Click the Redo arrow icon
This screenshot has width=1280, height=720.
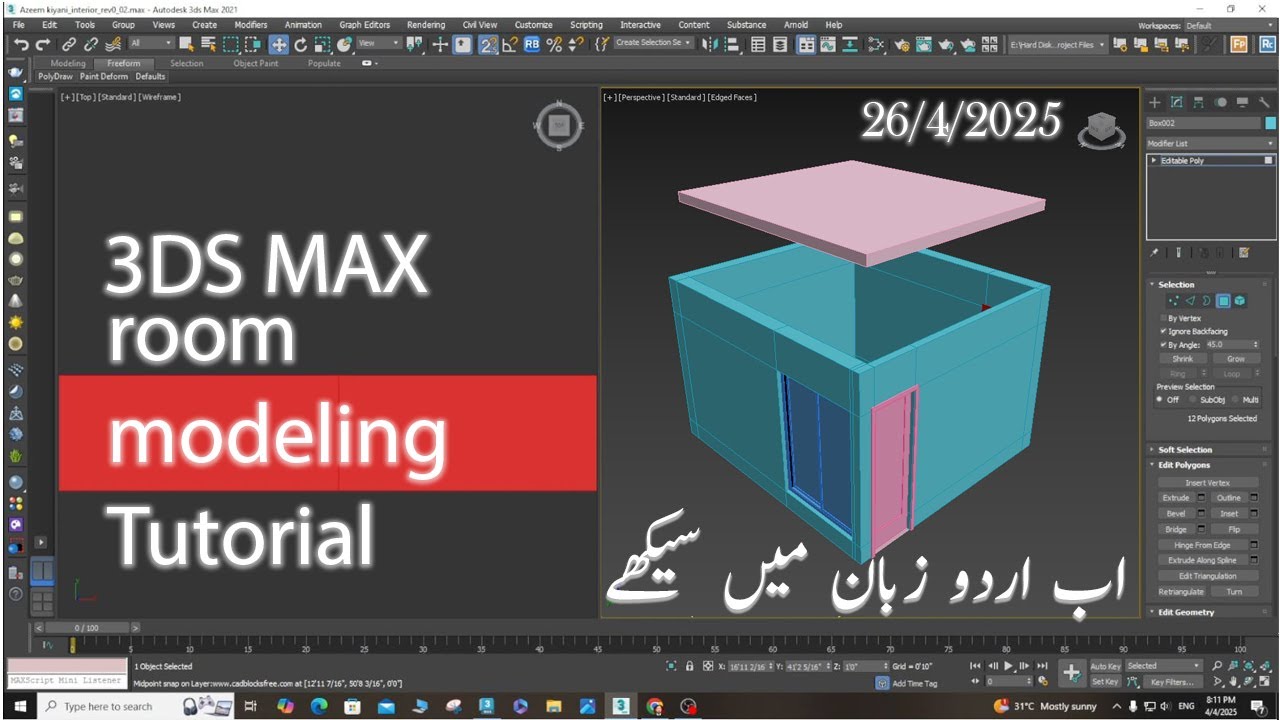pyautogui.click(x=42, y=44)
